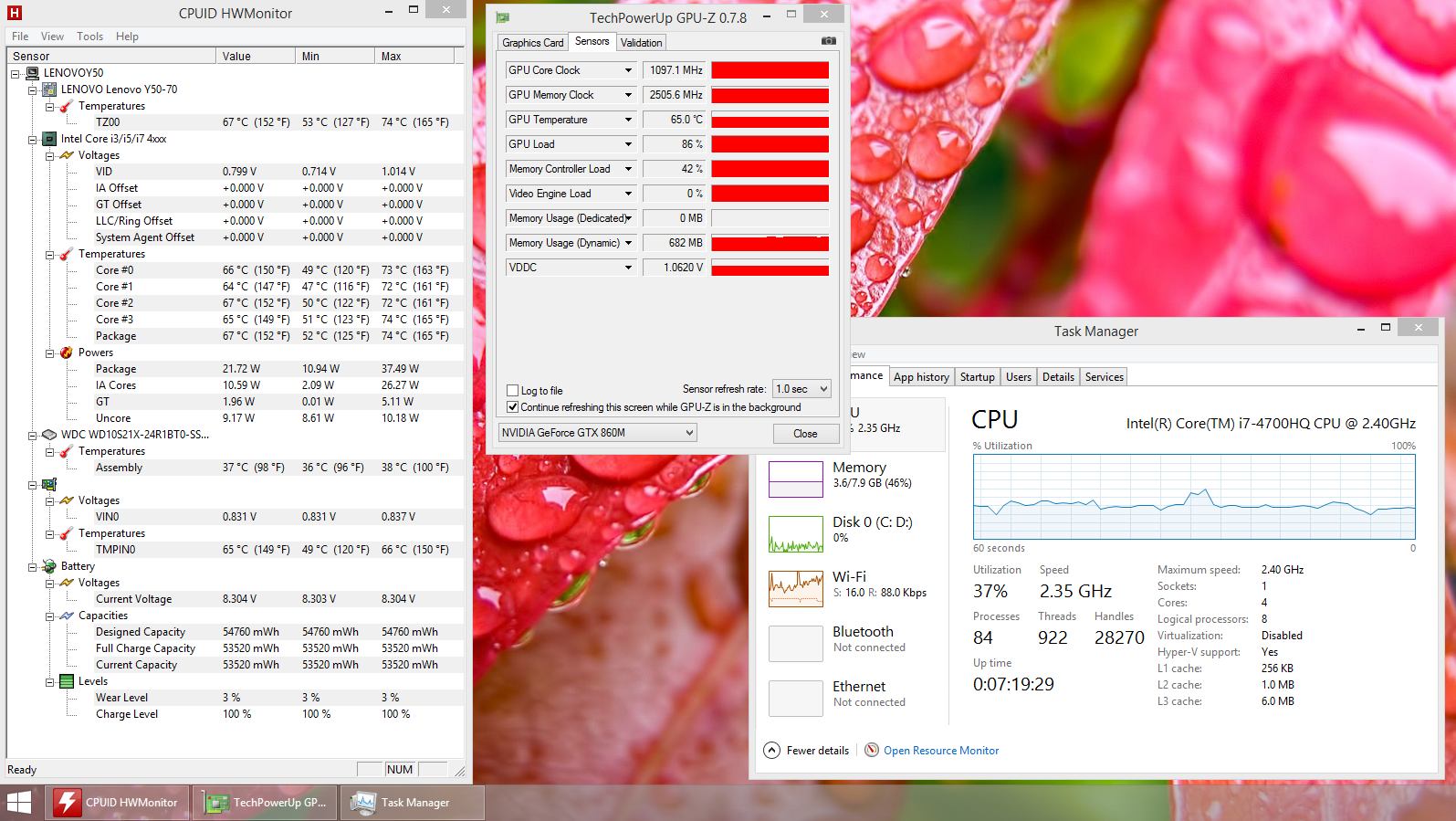Open the GPU Core Clock sensor dropdown
The image size is (1456, 821).
tap(628, 70)
